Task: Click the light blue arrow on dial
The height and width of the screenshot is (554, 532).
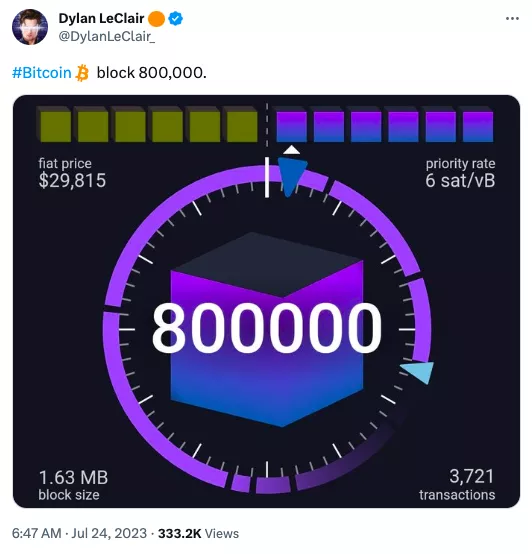Action: coord(418,372)
